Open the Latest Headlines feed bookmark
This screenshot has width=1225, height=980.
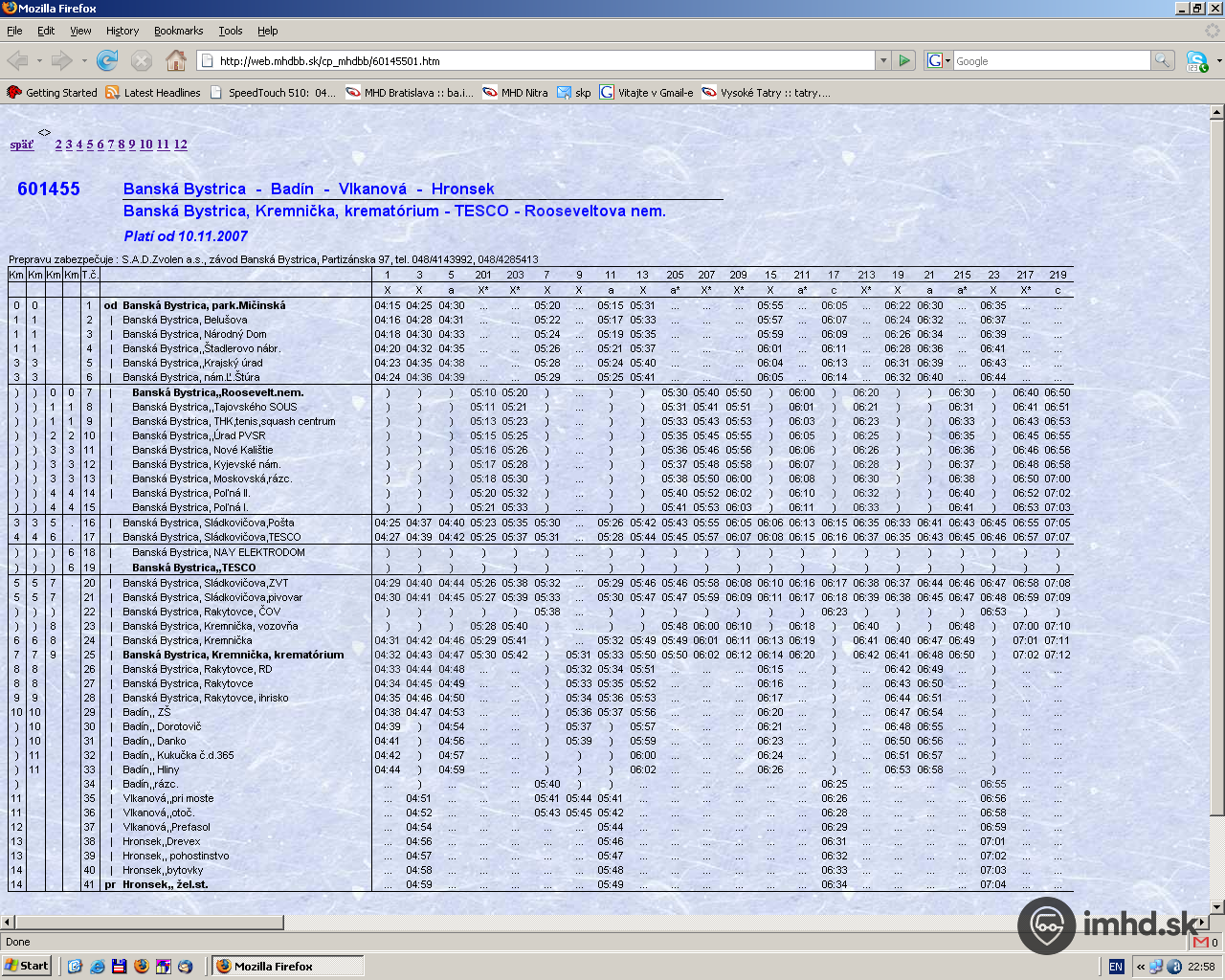[x=153, y=93]
